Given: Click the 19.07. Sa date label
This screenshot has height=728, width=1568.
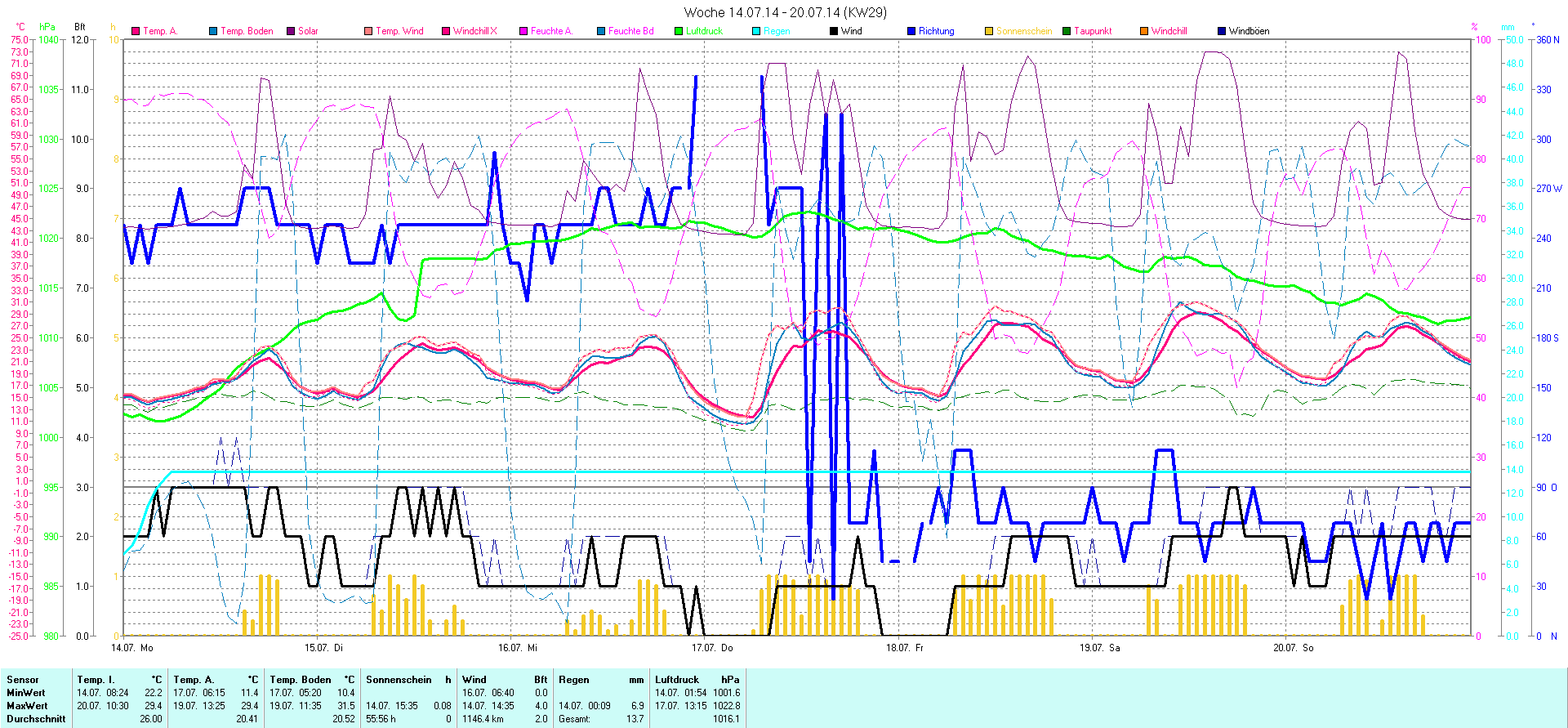Looking at the screenshot, I should click(1099, 648).
